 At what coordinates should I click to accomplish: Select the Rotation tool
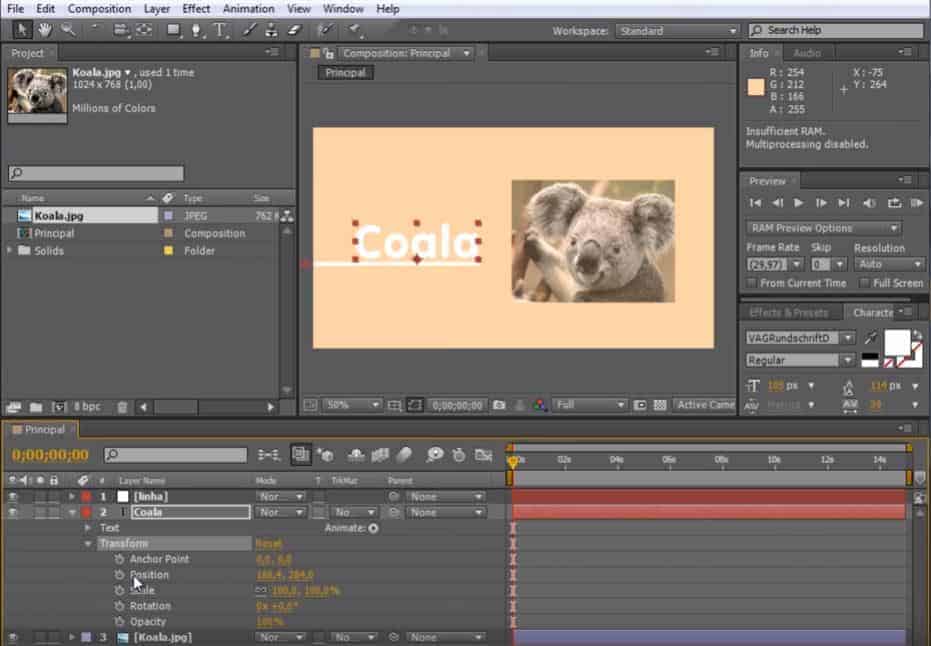pos(95,30)
